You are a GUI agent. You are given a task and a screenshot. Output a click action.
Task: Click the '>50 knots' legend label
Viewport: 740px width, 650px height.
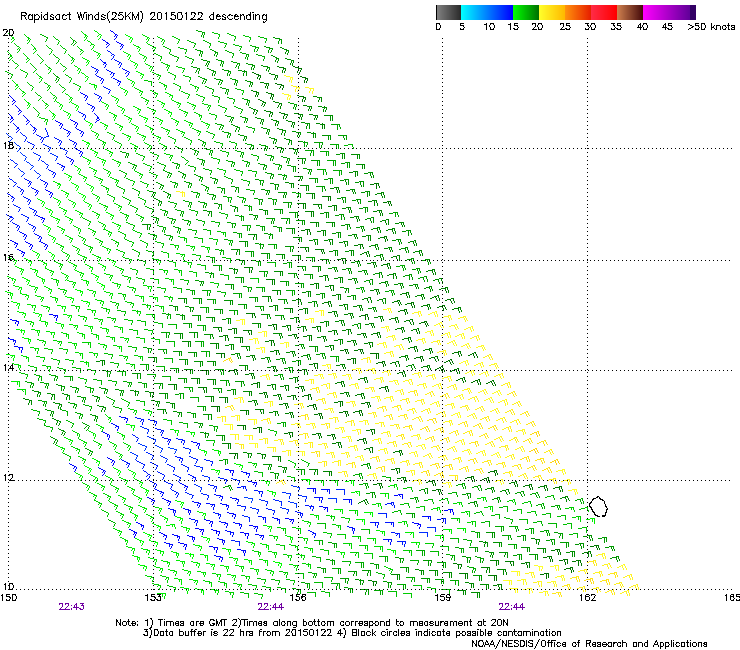pyautogui.click(x=711, y=27)
